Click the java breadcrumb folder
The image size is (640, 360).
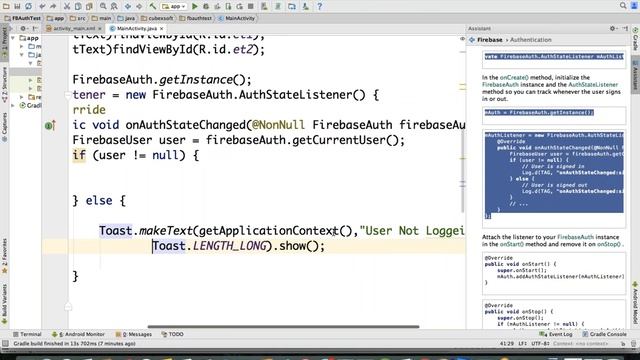click(x=126, y=18)
